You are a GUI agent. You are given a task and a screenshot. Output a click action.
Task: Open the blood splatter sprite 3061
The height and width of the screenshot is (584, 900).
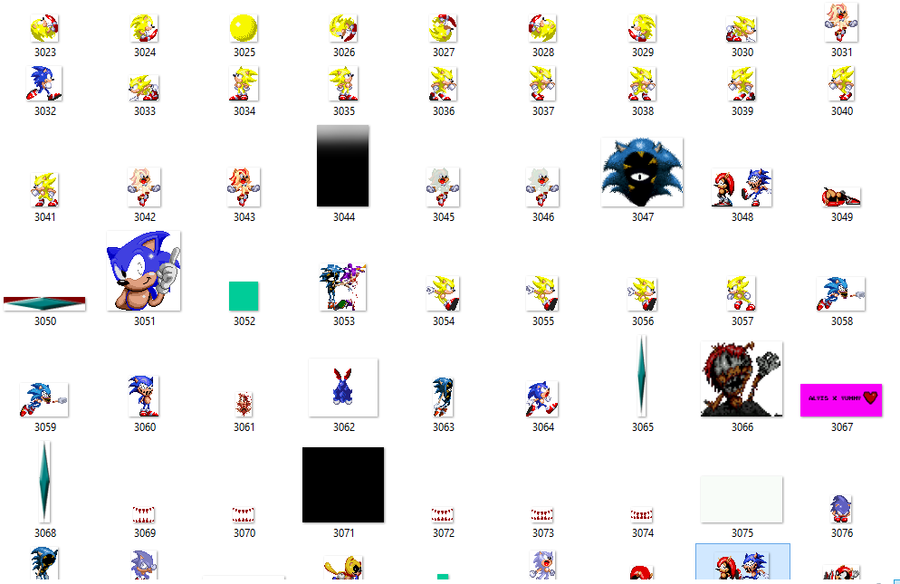tap(244, 404)
